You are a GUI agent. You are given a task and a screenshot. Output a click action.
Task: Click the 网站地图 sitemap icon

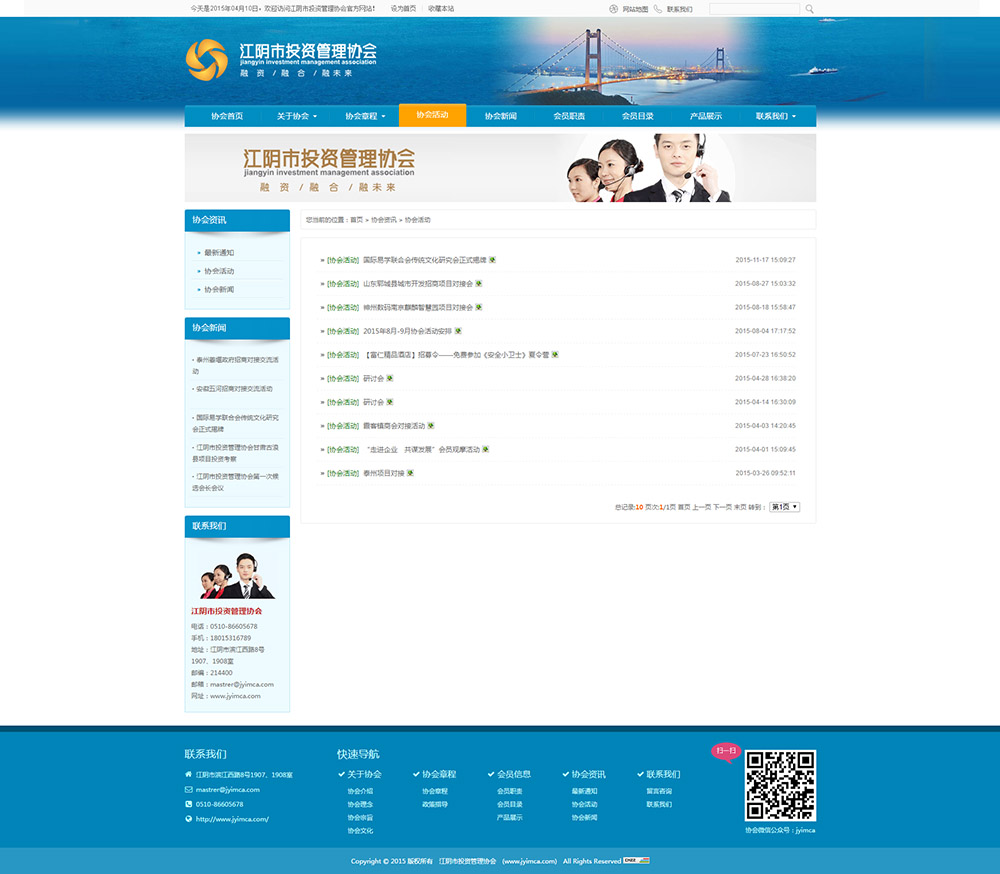pyautogui.click(x=614, y=9)
